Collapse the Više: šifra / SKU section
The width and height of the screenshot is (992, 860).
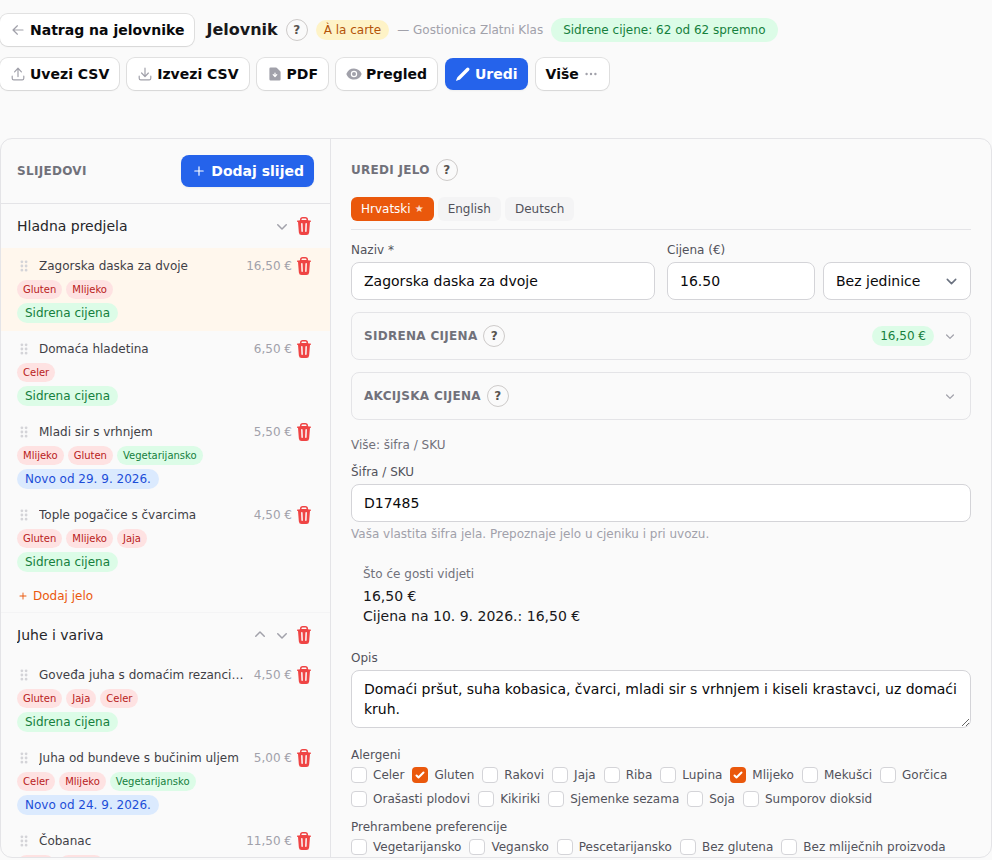pos(398,445)
